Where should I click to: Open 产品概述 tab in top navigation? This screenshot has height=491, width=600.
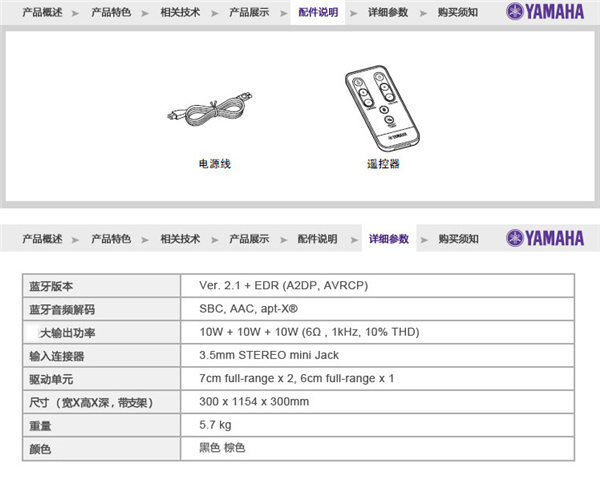(x=42, y=13)
